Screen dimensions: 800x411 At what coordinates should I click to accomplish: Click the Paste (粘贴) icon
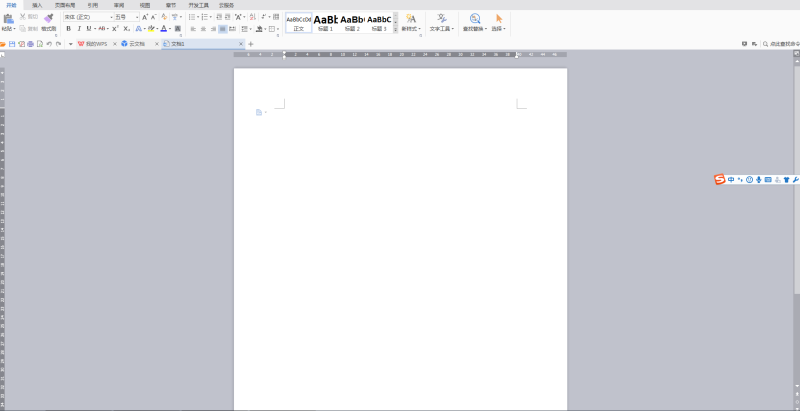pos(7,20)
